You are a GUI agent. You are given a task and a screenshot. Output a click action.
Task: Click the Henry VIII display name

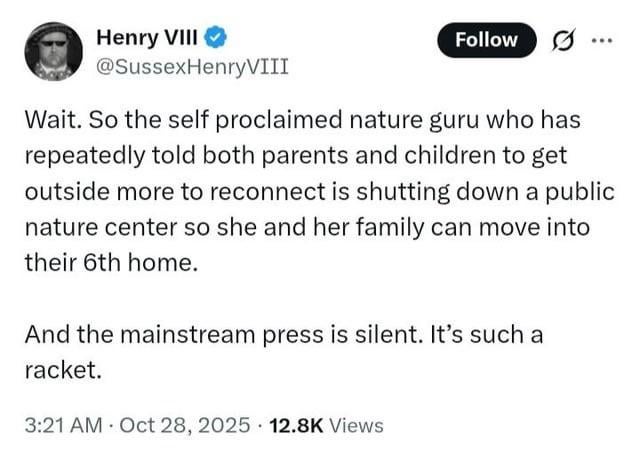[x=147, y=38]
